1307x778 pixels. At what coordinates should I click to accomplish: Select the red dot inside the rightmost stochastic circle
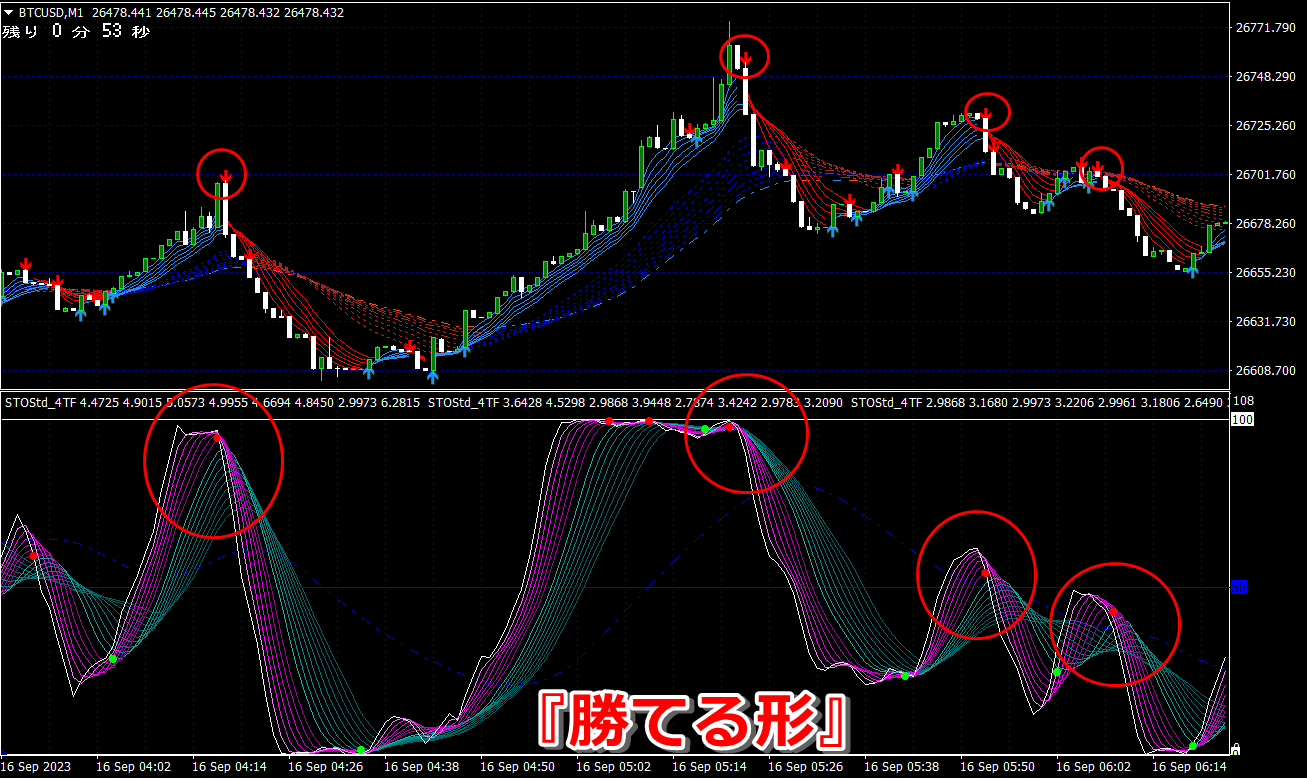click(x=1113, y=611)
